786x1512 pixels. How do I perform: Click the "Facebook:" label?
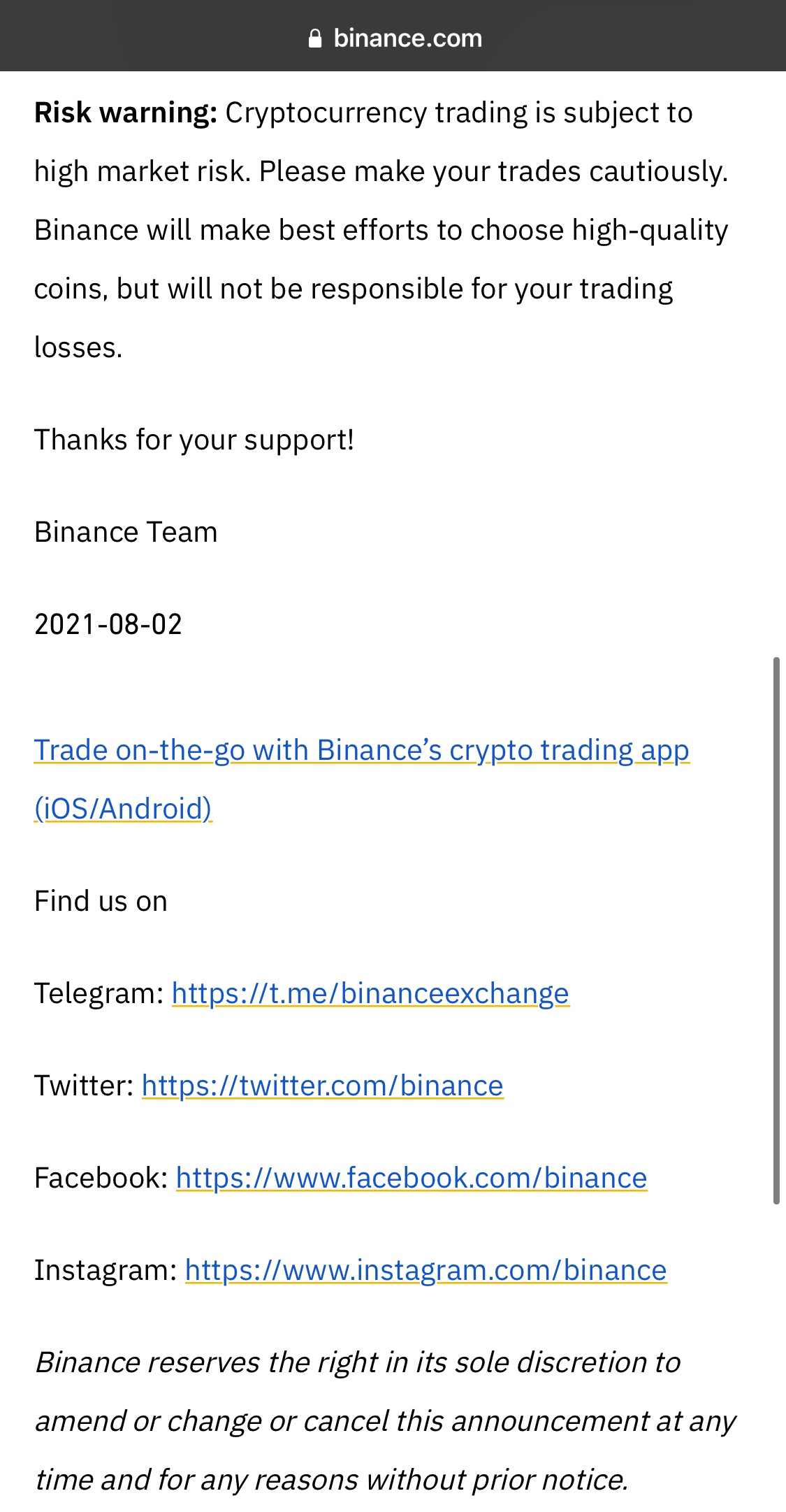click(x=101, y=1178)
